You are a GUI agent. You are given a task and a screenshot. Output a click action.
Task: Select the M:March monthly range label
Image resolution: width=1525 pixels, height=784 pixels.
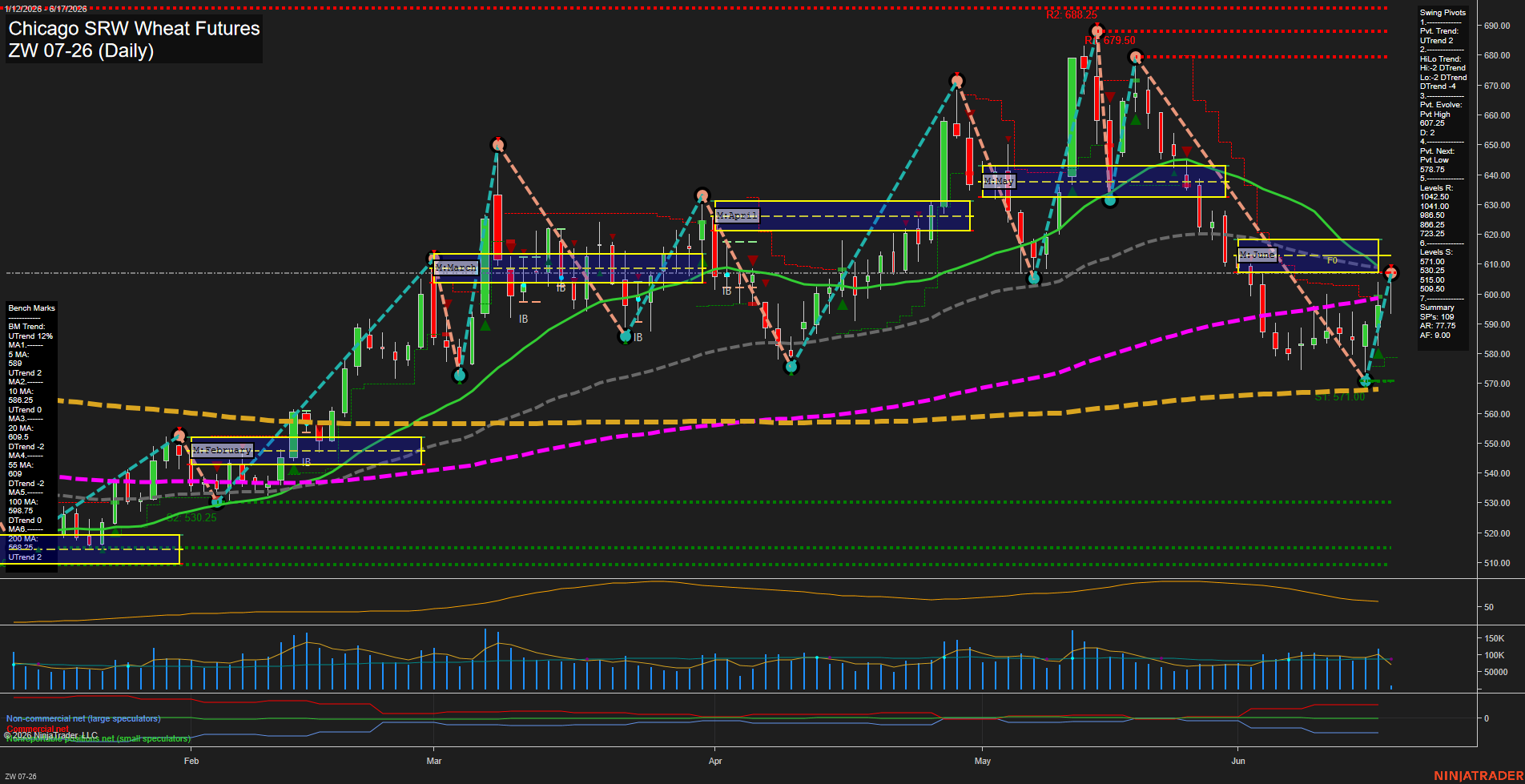(x=456, y=267)
